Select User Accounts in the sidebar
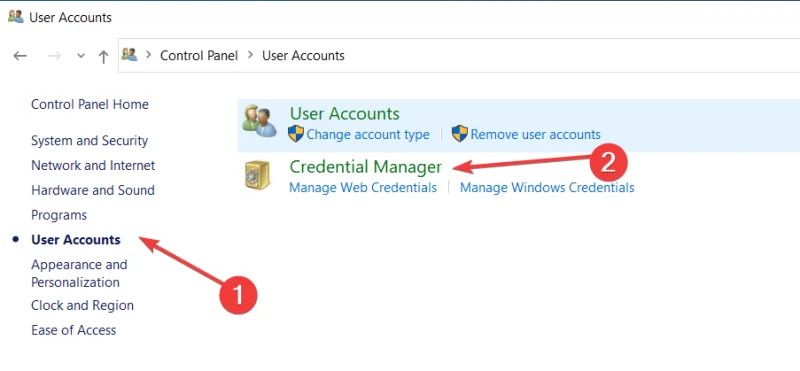The width and height of the screenshot is (800, 371). 76,240
